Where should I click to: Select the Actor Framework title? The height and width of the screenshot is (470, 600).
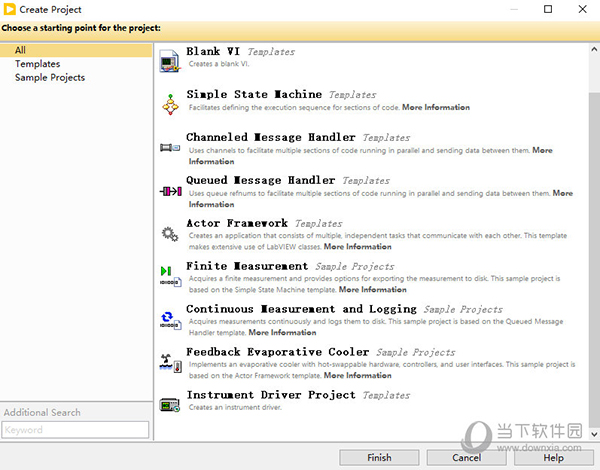[237, 223]
